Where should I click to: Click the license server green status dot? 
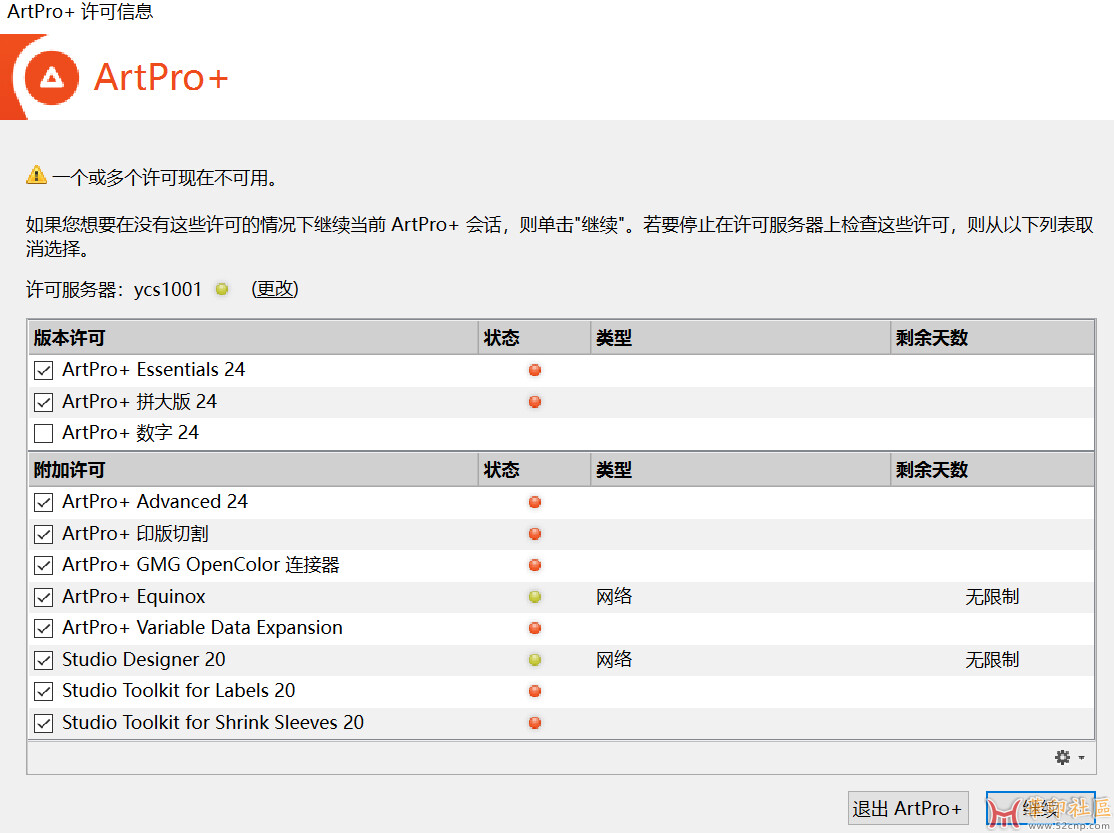coord(222,289)
